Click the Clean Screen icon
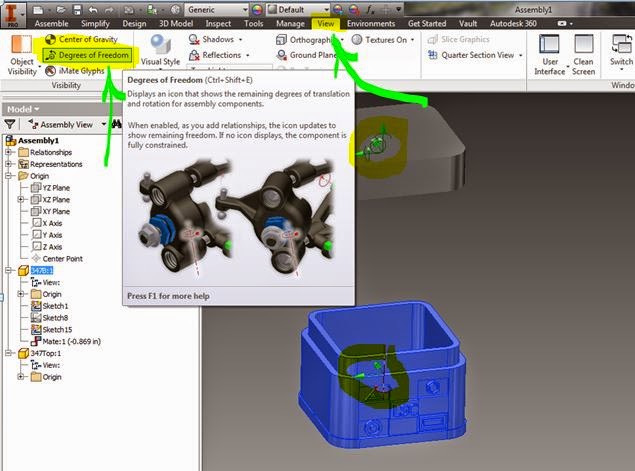Image resolution: width=635 pixels, height=471 pixels. 584,44
